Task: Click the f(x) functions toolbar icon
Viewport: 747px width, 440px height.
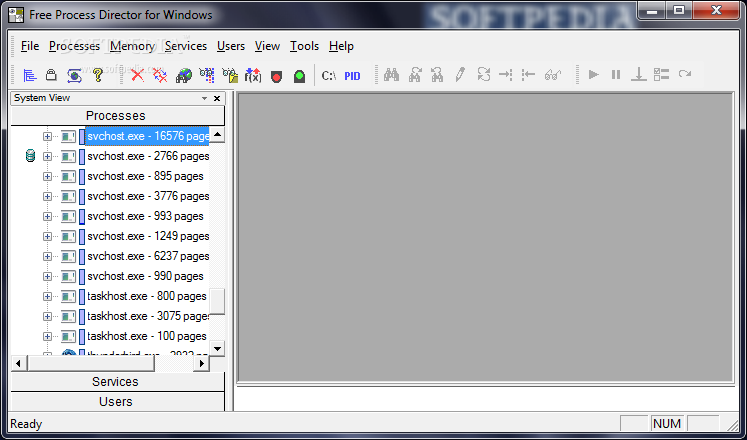Action: pos(253,75)
